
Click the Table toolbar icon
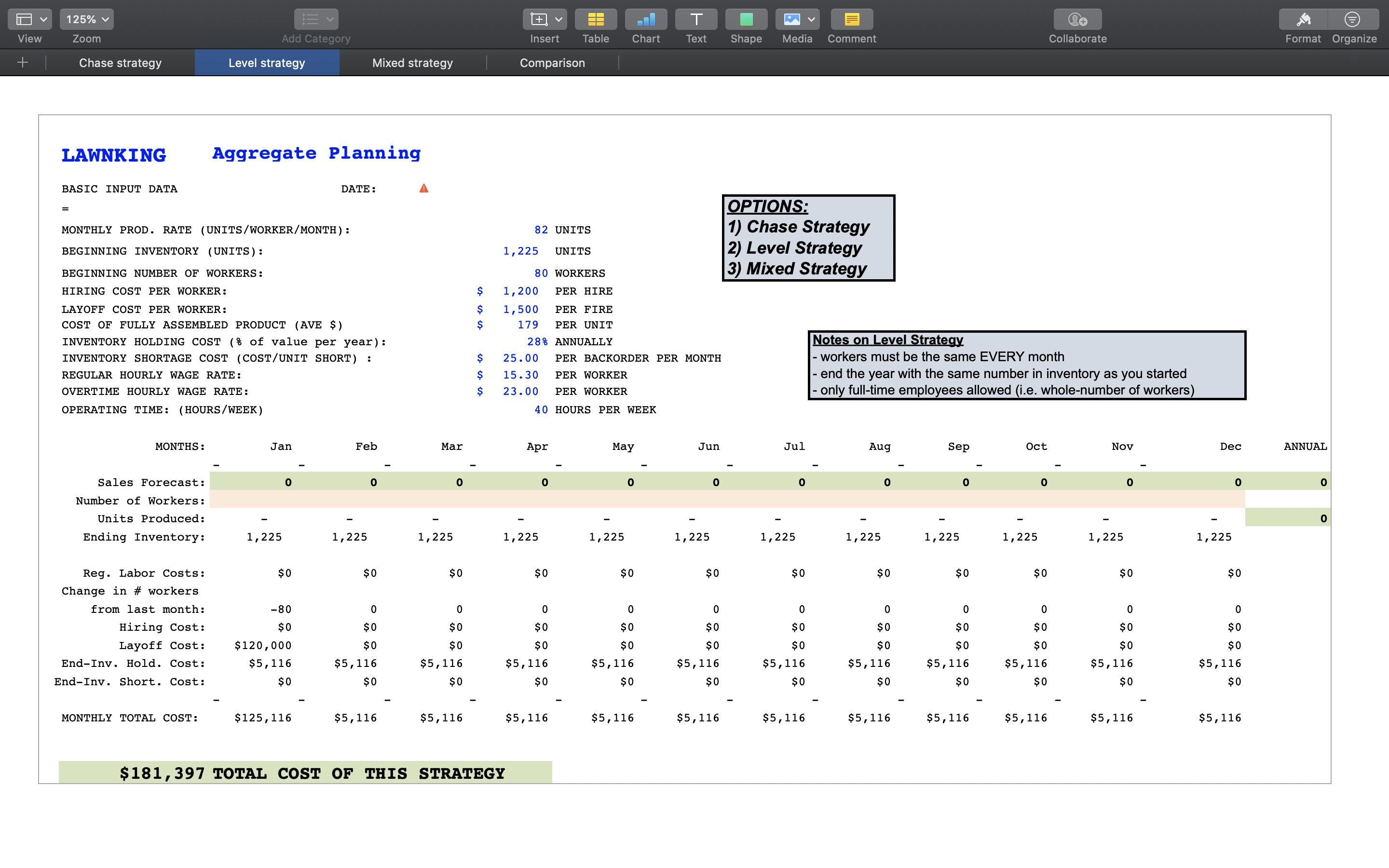595,19
